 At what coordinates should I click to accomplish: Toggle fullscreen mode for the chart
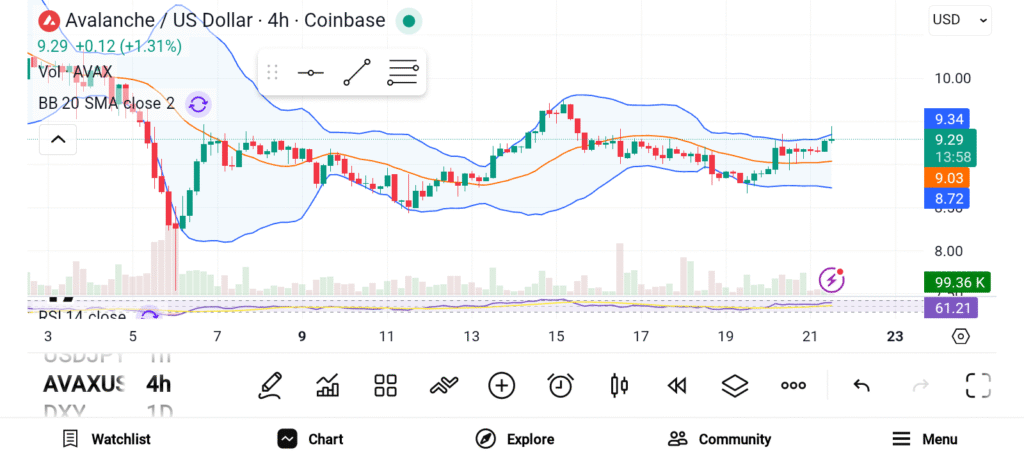click(x=977, y=385)
